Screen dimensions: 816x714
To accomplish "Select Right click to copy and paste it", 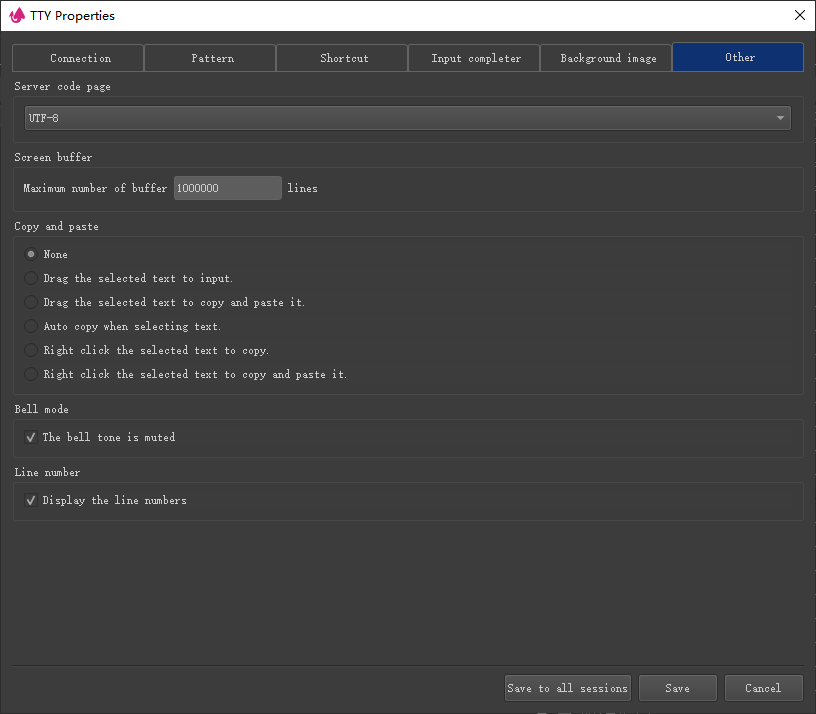I will [x=32, y=374].
